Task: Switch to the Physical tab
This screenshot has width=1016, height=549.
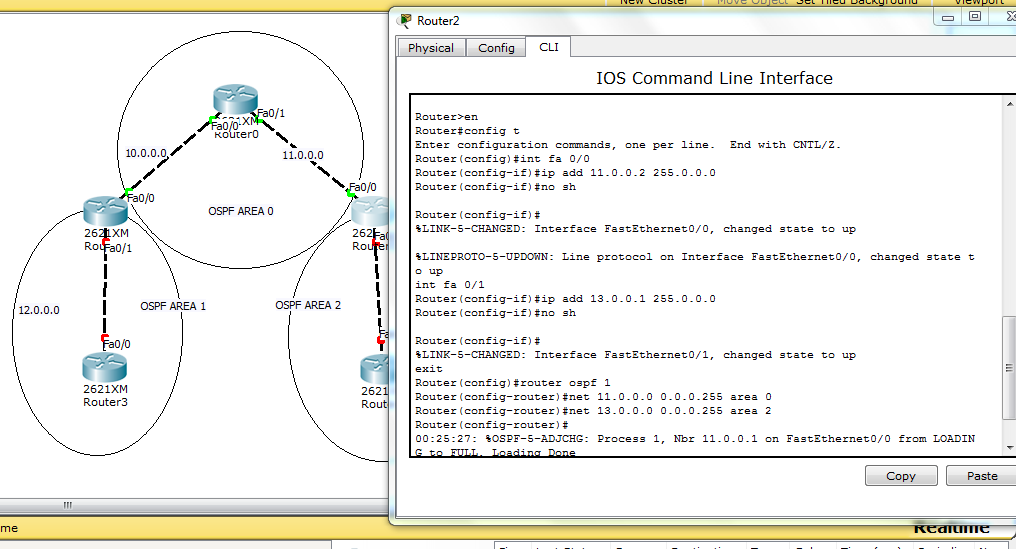Action: pyautogui.click(x=431, y=48)
